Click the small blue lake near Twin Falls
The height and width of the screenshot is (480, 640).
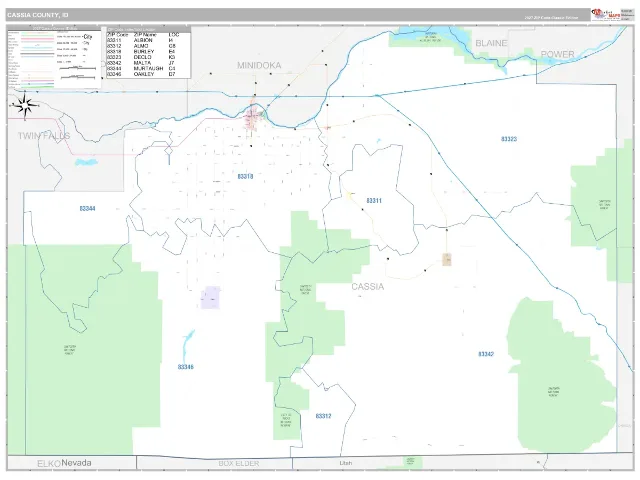click(x=87, y=162)
